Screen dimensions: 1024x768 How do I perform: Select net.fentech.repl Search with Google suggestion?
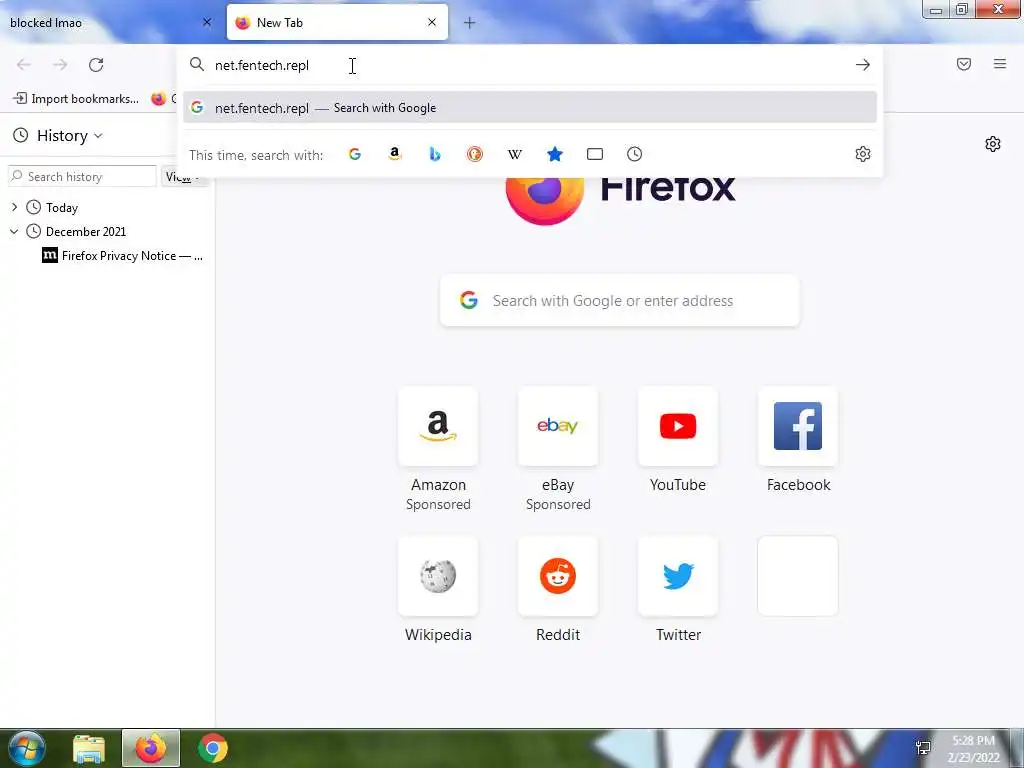[x=530, y=108]
